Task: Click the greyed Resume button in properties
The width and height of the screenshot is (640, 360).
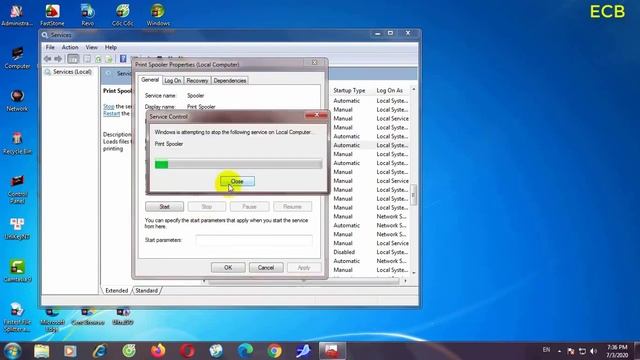Action: click(292, 207)
